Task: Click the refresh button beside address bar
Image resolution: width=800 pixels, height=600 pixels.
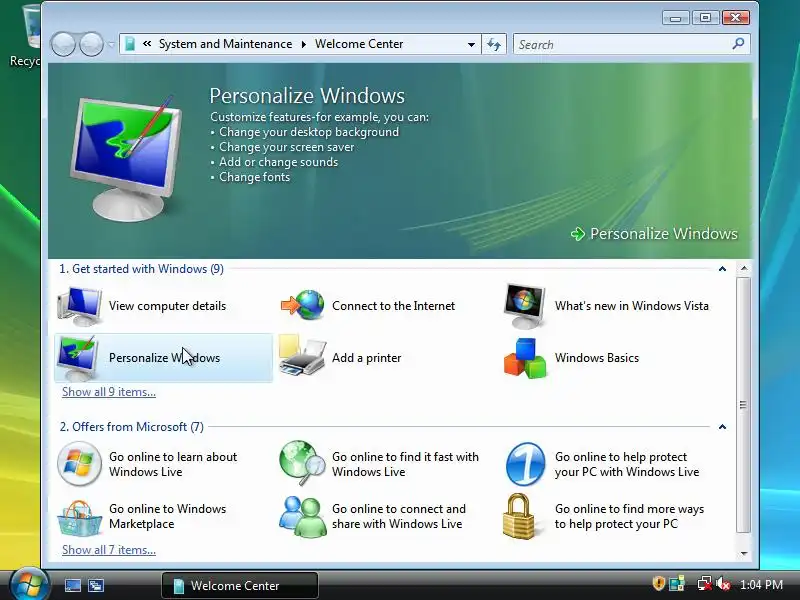Action: pyautogui.click(x=494, y=44)
